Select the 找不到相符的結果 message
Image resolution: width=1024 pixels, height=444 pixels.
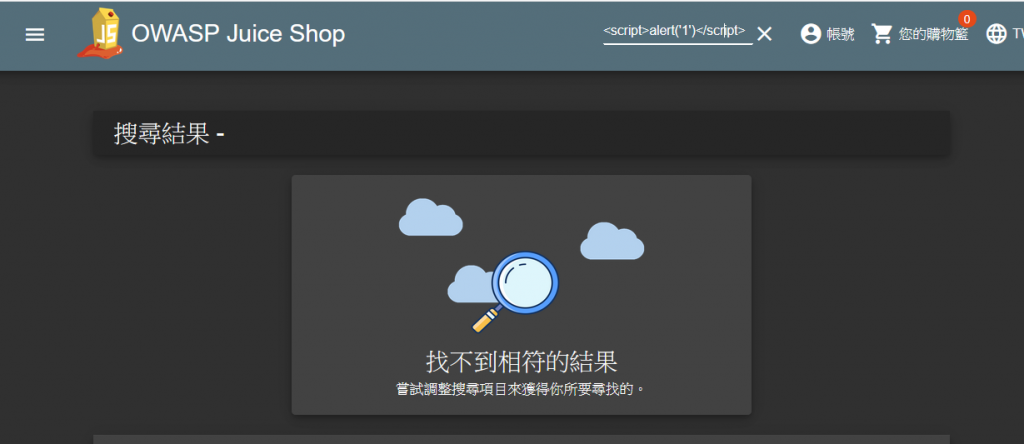click(522, 361)
